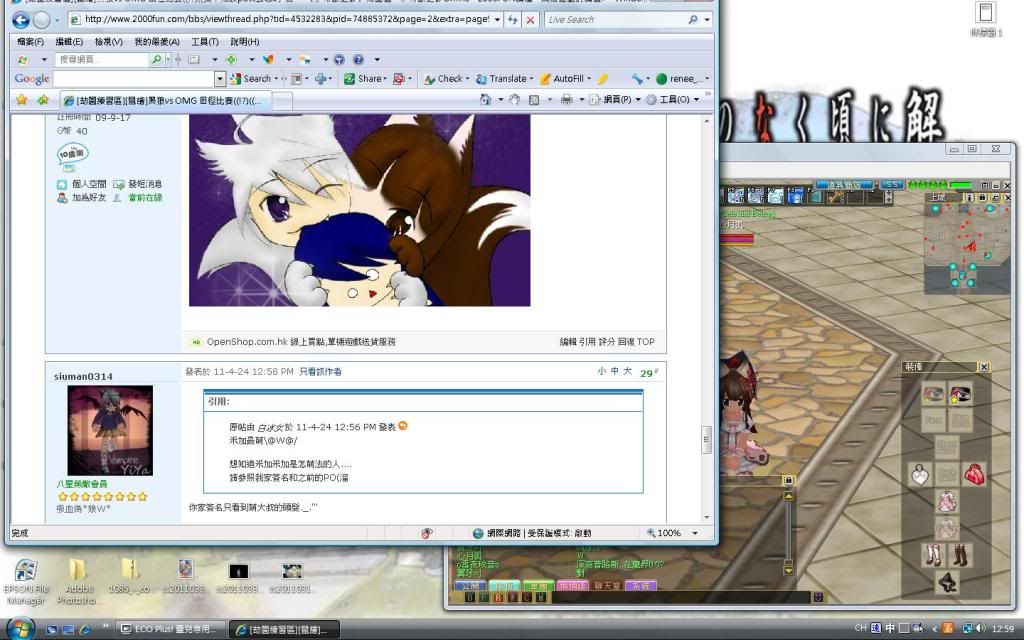Click the 加為好友 link under profile
Screen dimensions: 1024x640
[x=89, y=198]
